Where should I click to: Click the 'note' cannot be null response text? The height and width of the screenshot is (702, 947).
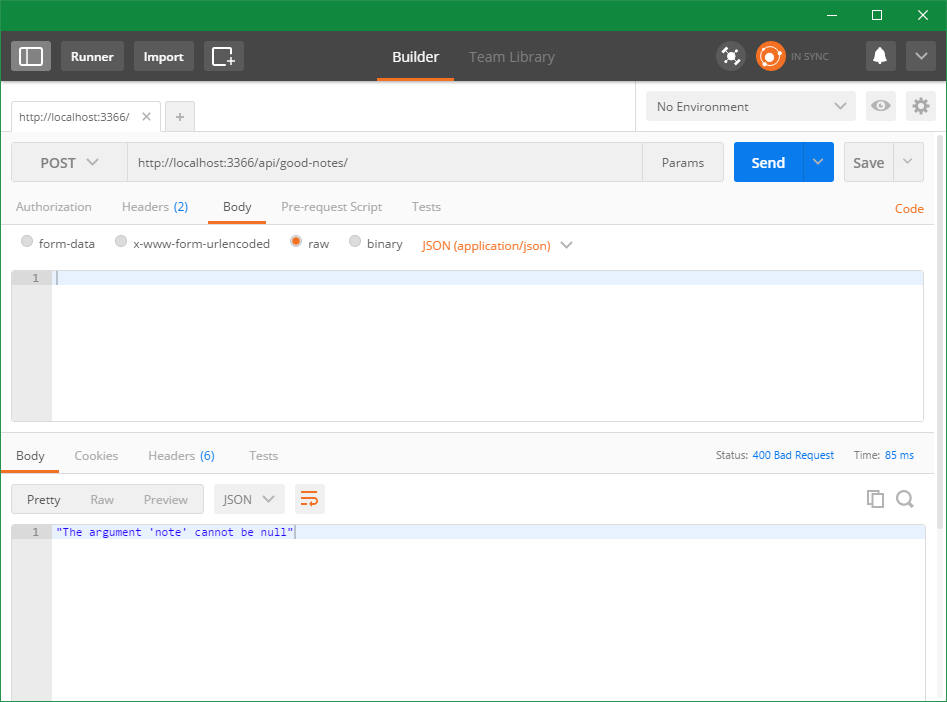[175, 532]
